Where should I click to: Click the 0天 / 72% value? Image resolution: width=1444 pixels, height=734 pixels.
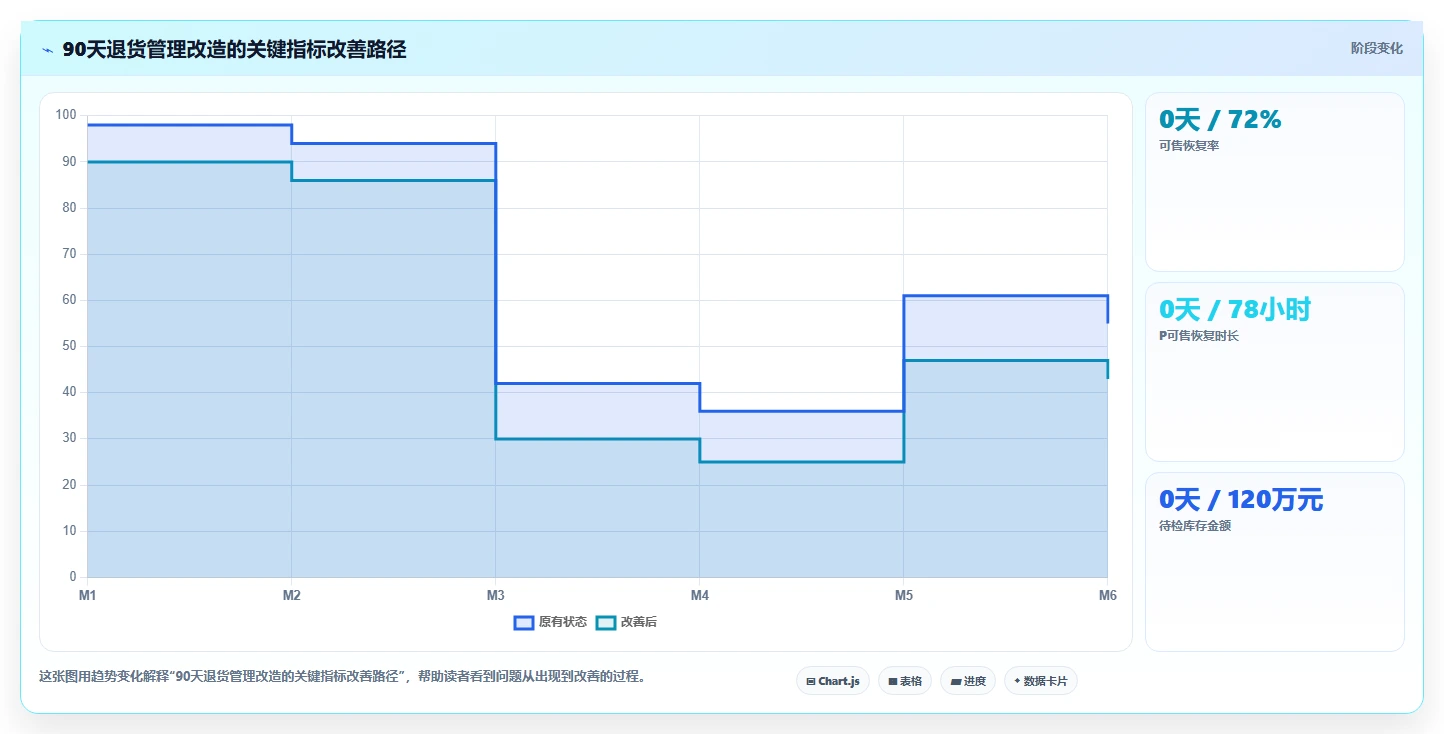tap(1220, 120)
